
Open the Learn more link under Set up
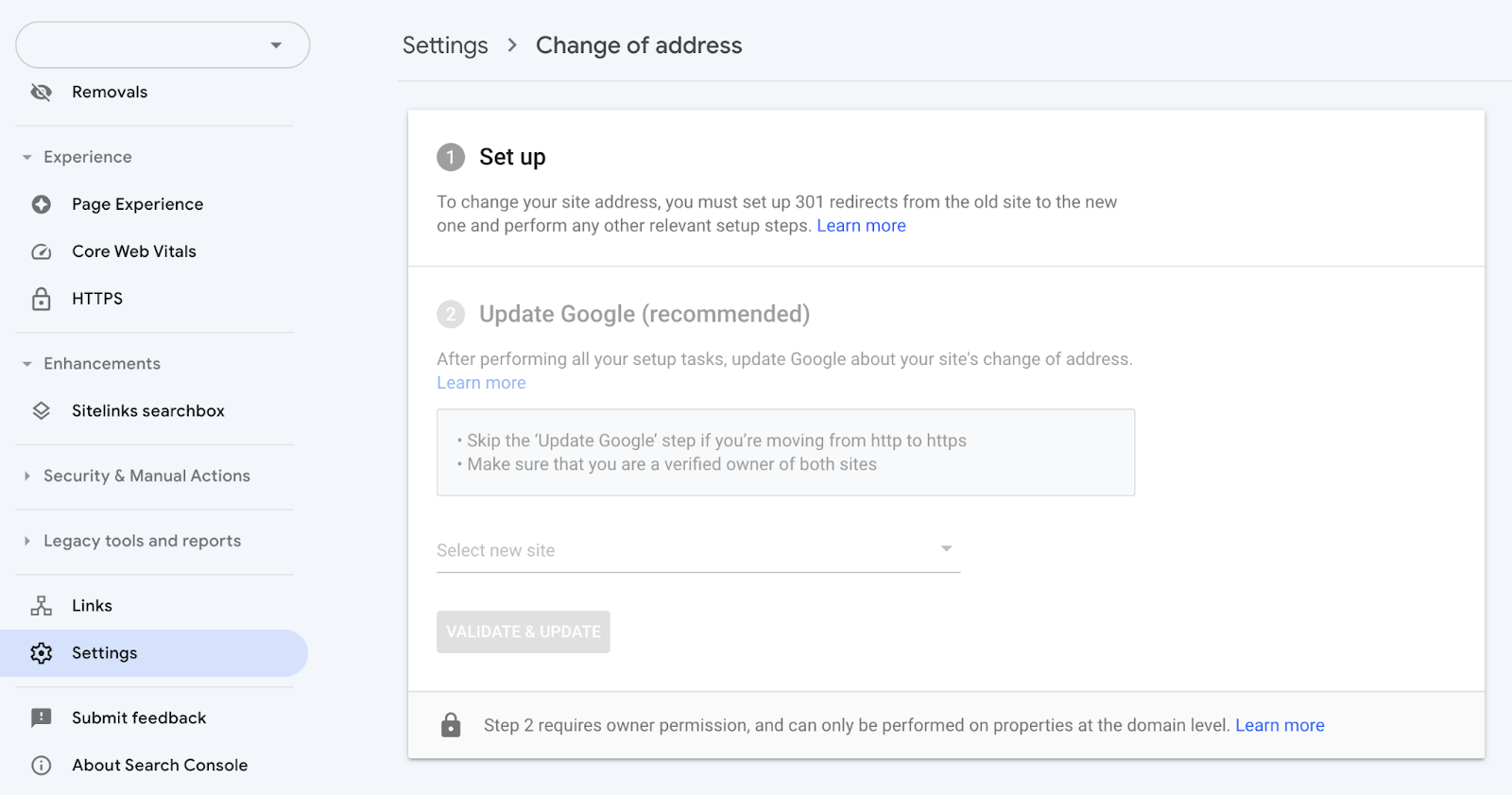pos(860,225)
